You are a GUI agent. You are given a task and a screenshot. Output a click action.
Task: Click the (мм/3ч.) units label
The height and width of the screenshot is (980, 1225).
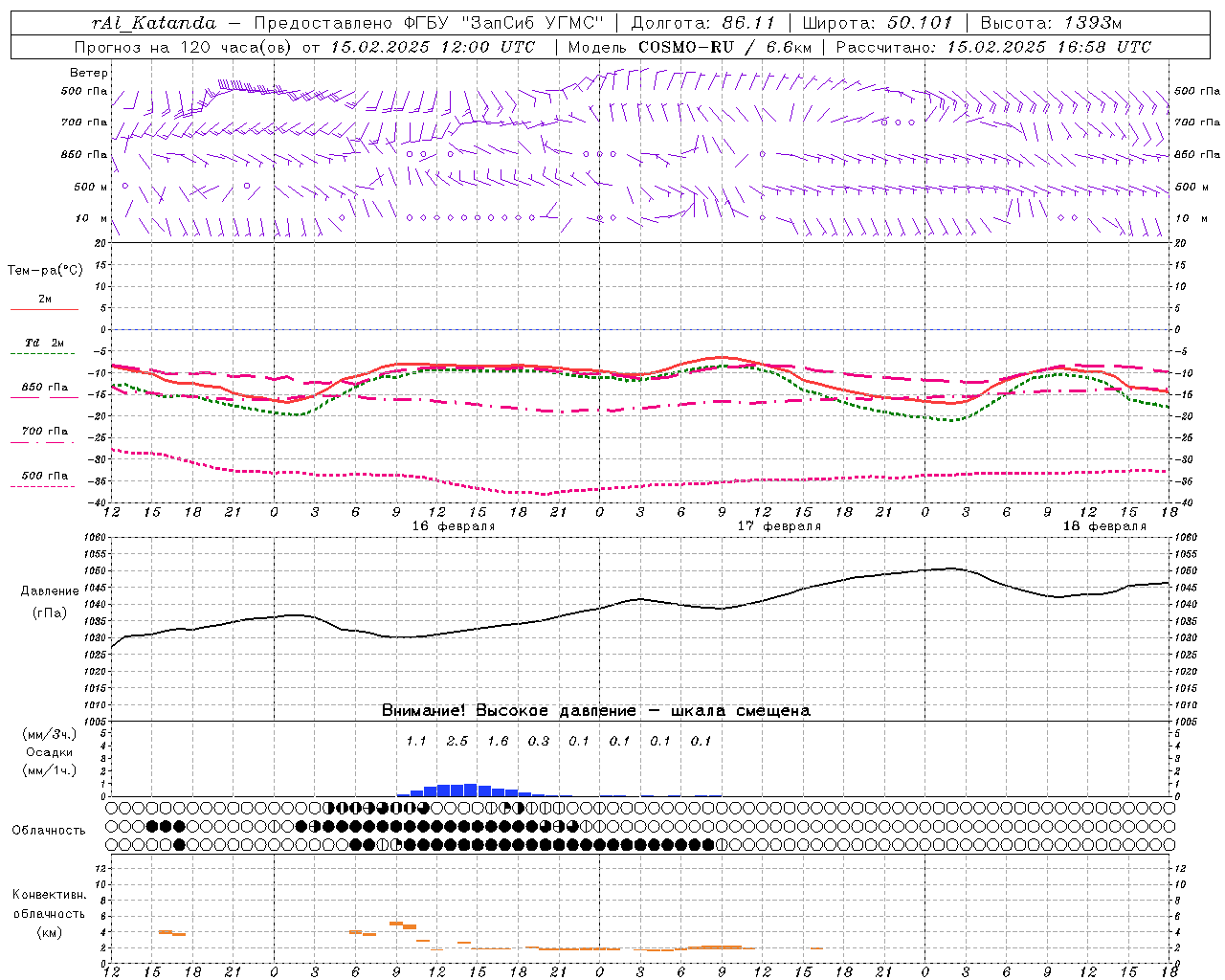[x=49, y=734]
